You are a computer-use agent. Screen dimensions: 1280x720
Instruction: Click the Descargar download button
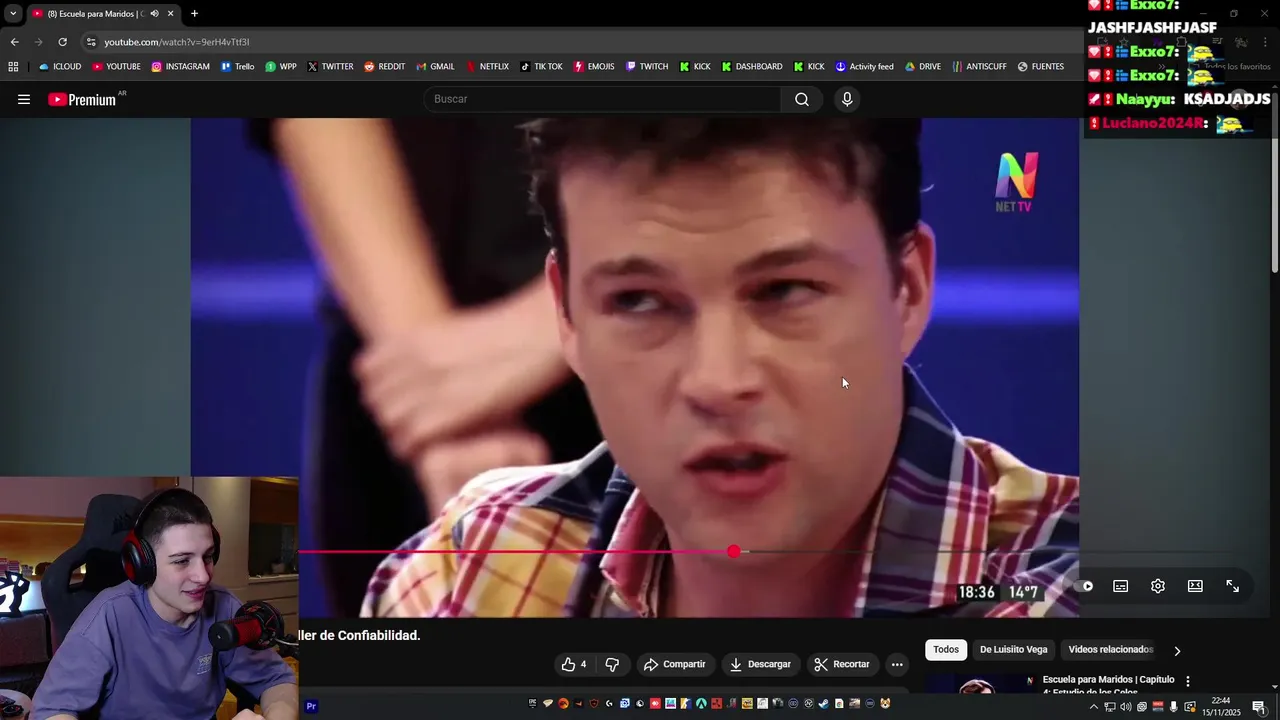tap(760, 664)
